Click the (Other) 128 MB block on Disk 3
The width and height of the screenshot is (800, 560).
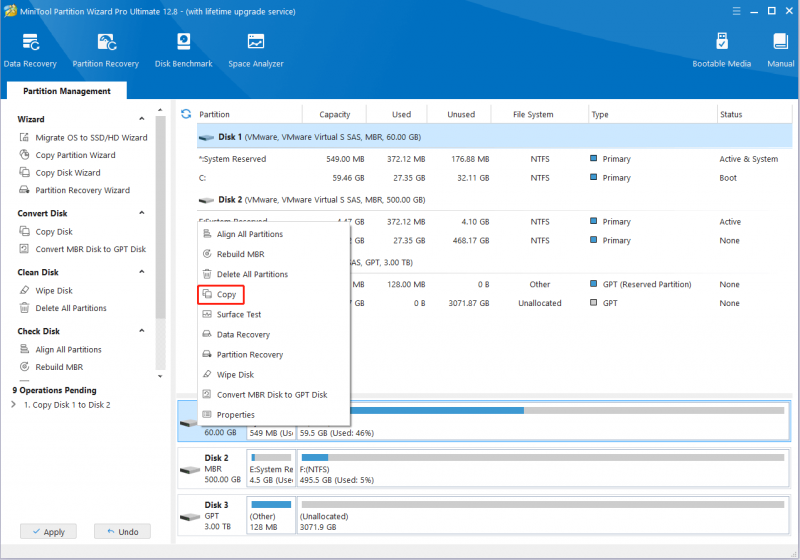pyautogui.click(x=271, y=515)
